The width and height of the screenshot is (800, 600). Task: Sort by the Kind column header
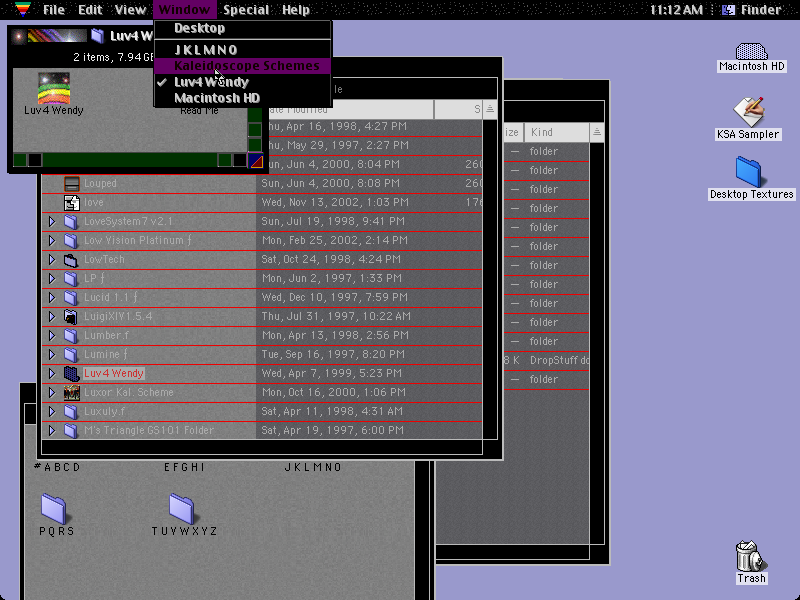pos(557,133)
